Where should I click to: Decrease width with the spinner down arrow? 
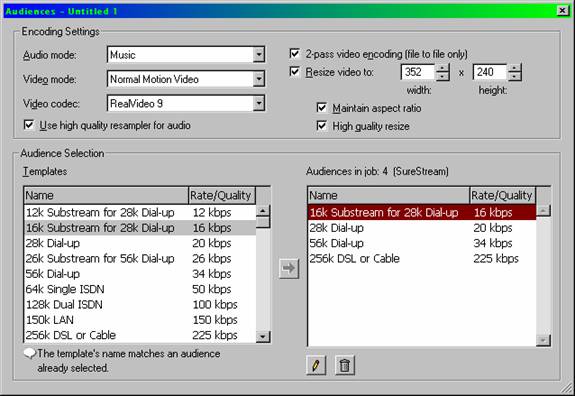pos(443,76)
